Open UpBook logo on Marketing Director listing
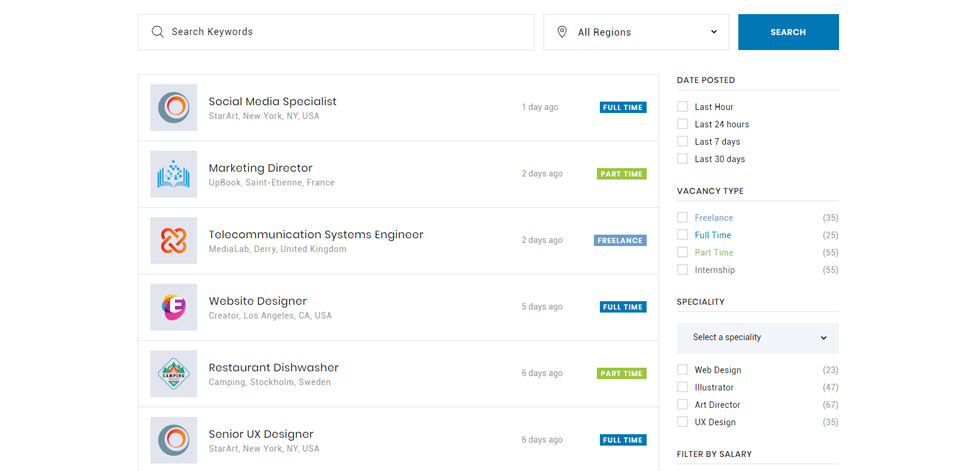Viewport: 980px width, 471px height. [174, 174]
